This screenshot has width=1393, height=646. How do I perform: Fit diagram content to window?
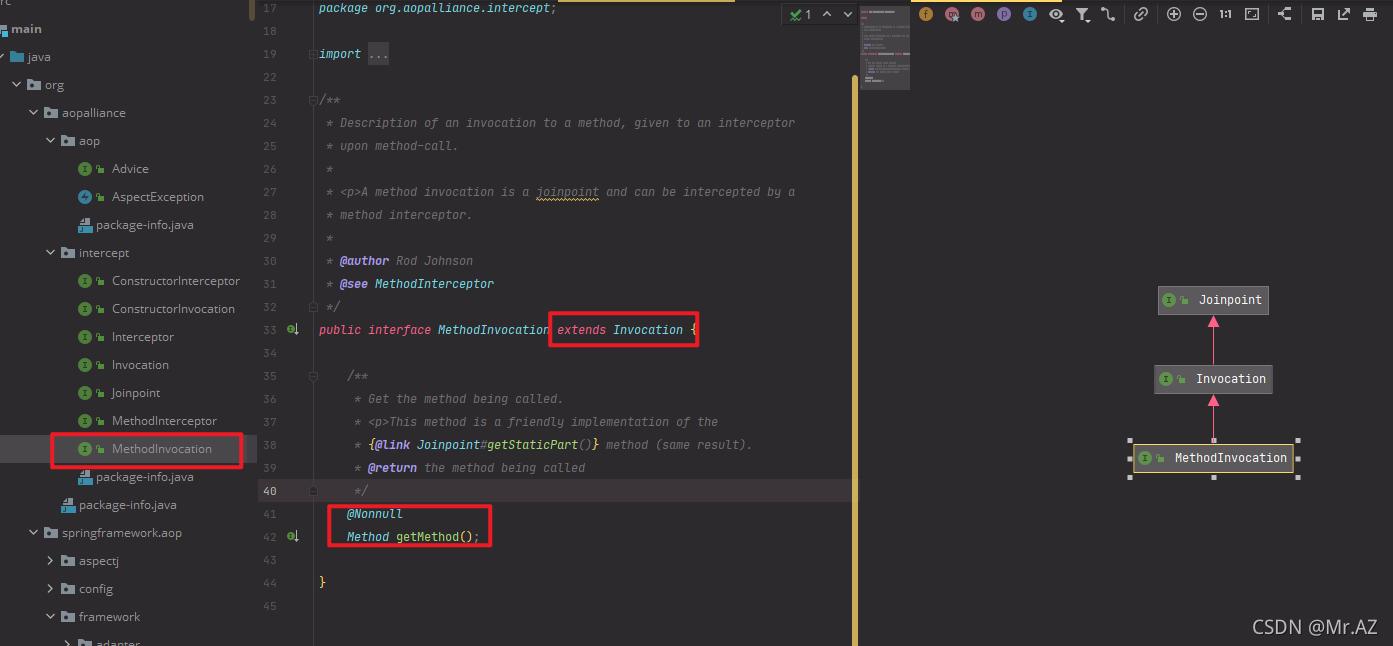(1252, 14)
